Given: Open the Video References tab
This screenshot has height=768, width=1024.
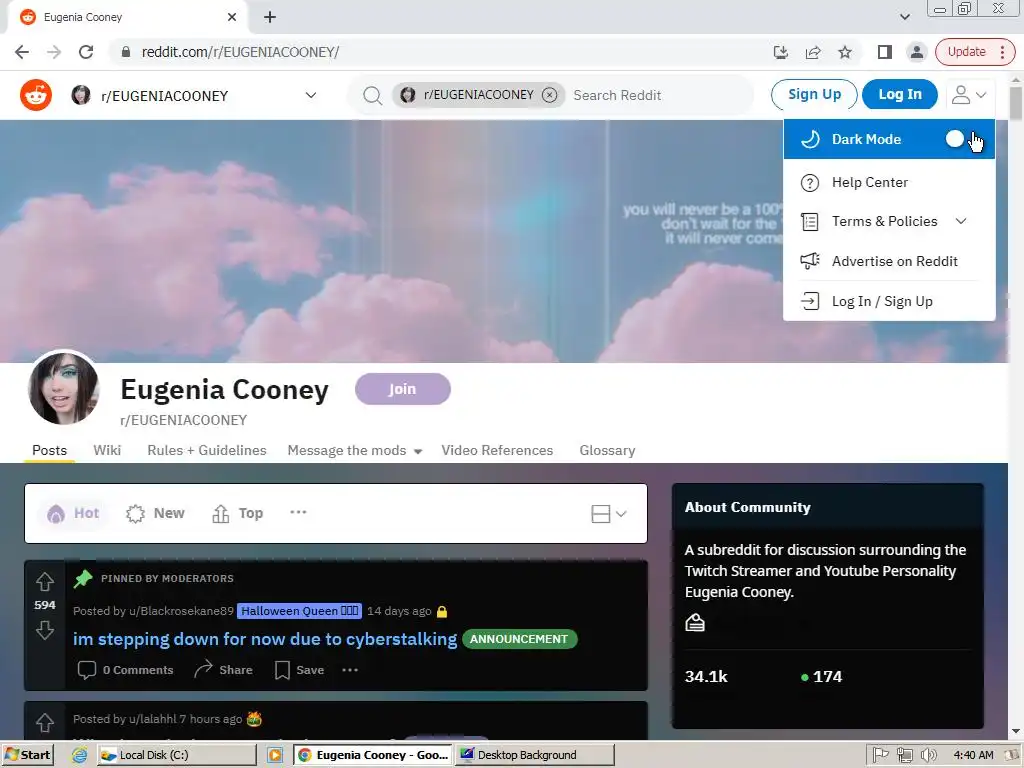Looking at the screenshot, I should [497, 451].
